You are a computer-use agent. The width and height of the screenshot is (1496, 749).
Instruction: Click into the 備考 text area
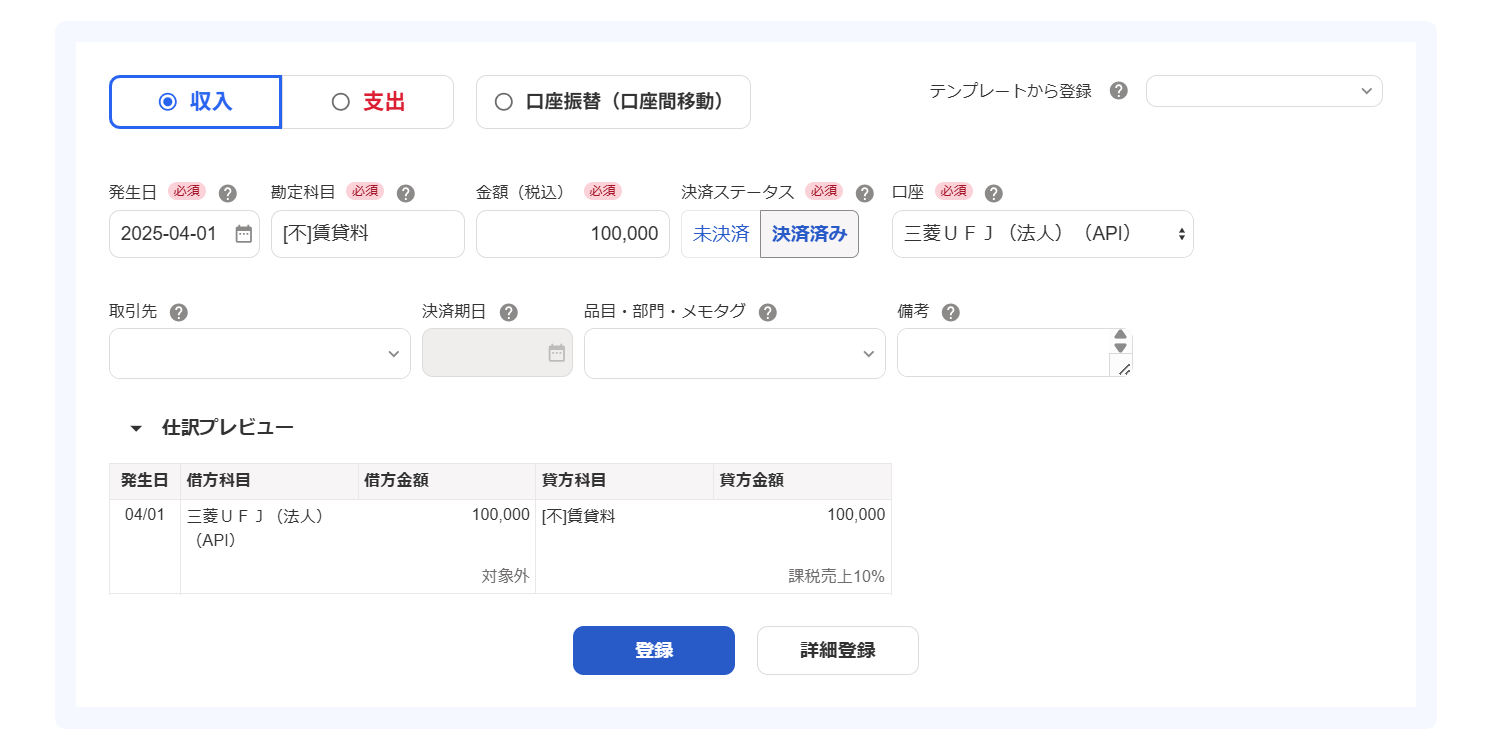tap(1004, 353)
